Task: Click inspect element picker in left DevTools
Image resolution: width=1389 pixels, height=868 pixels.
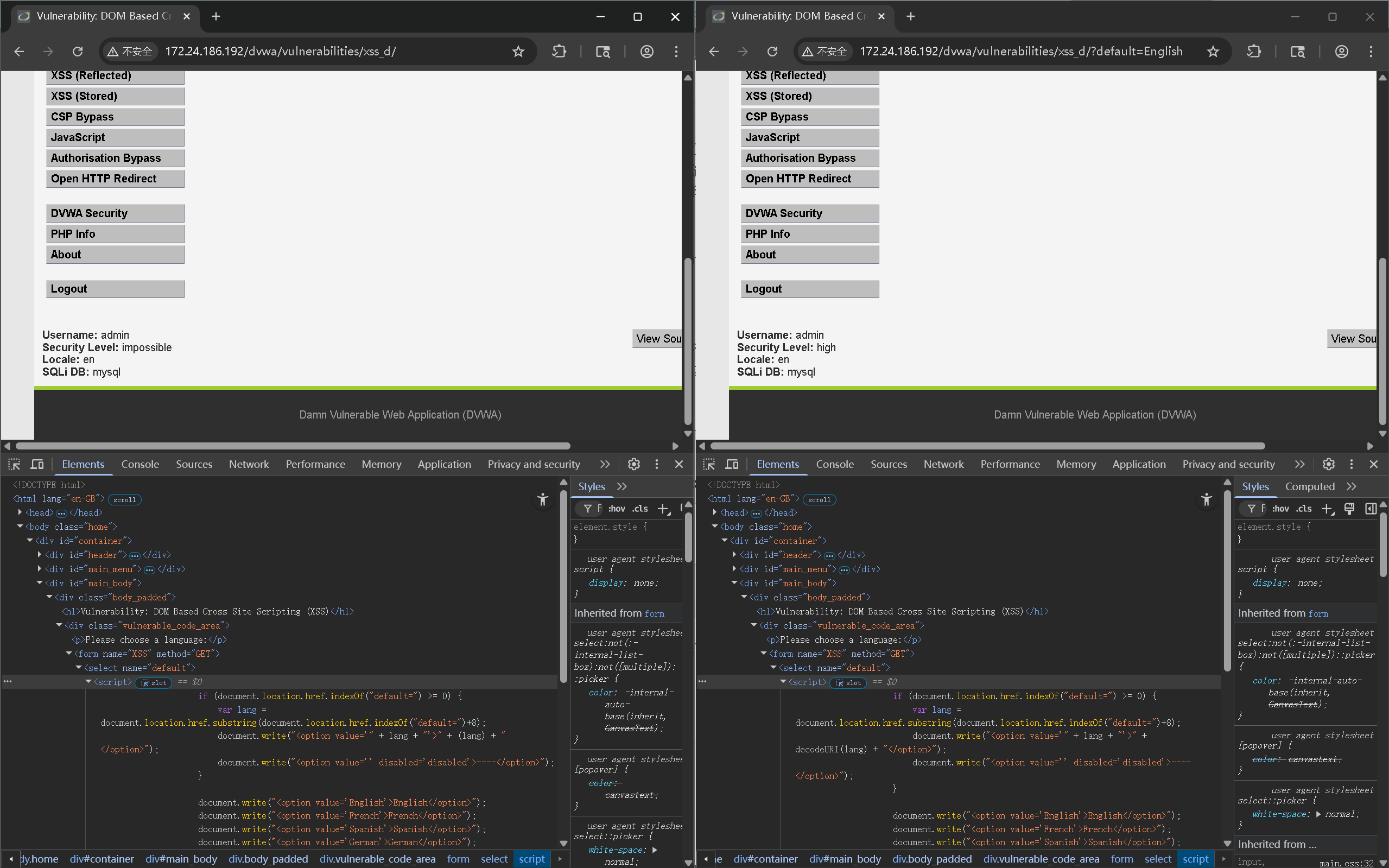Action: tap(14, 464)
